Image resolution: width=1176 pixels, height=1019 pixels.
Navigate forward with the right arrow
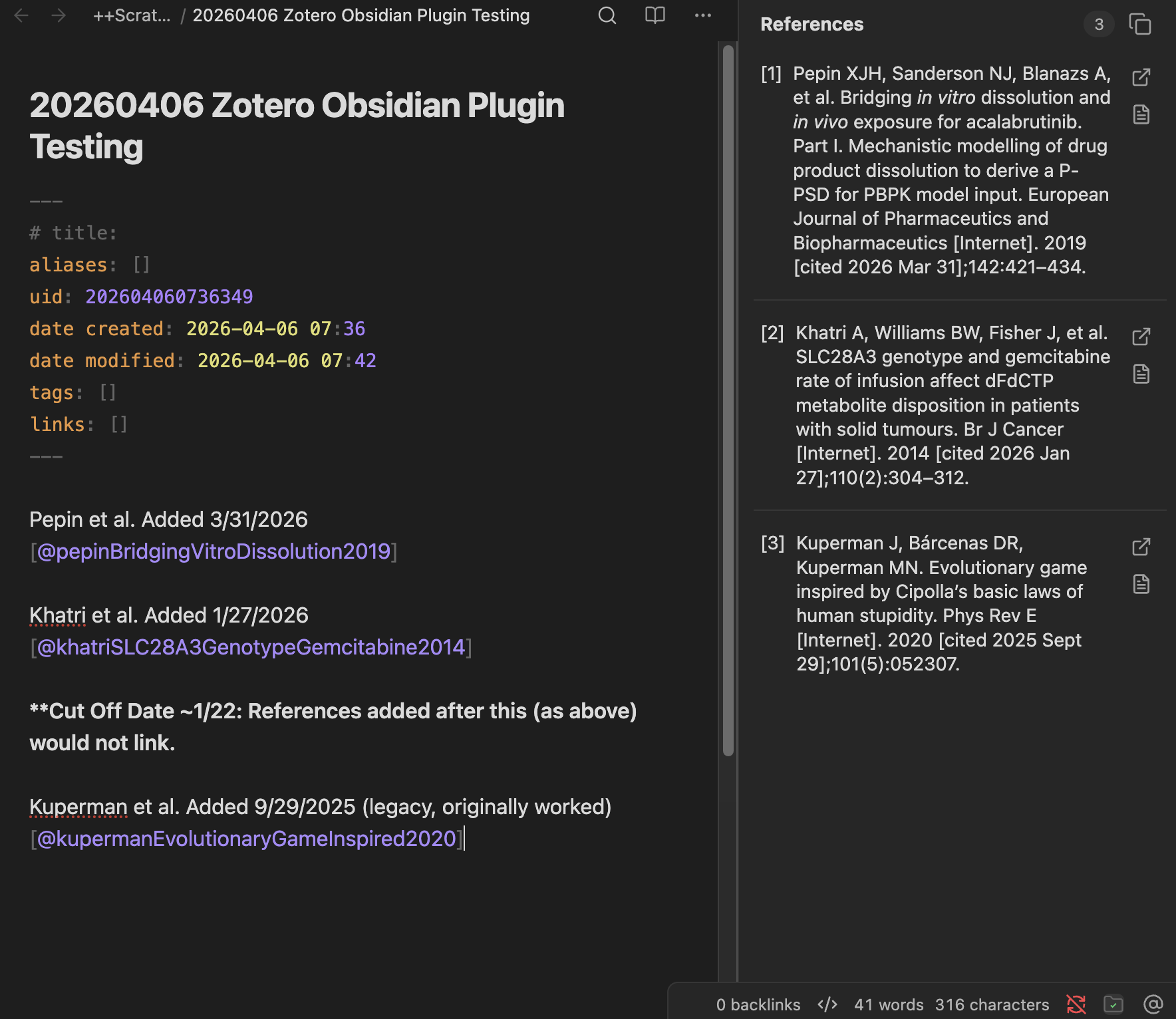(59, 15)
